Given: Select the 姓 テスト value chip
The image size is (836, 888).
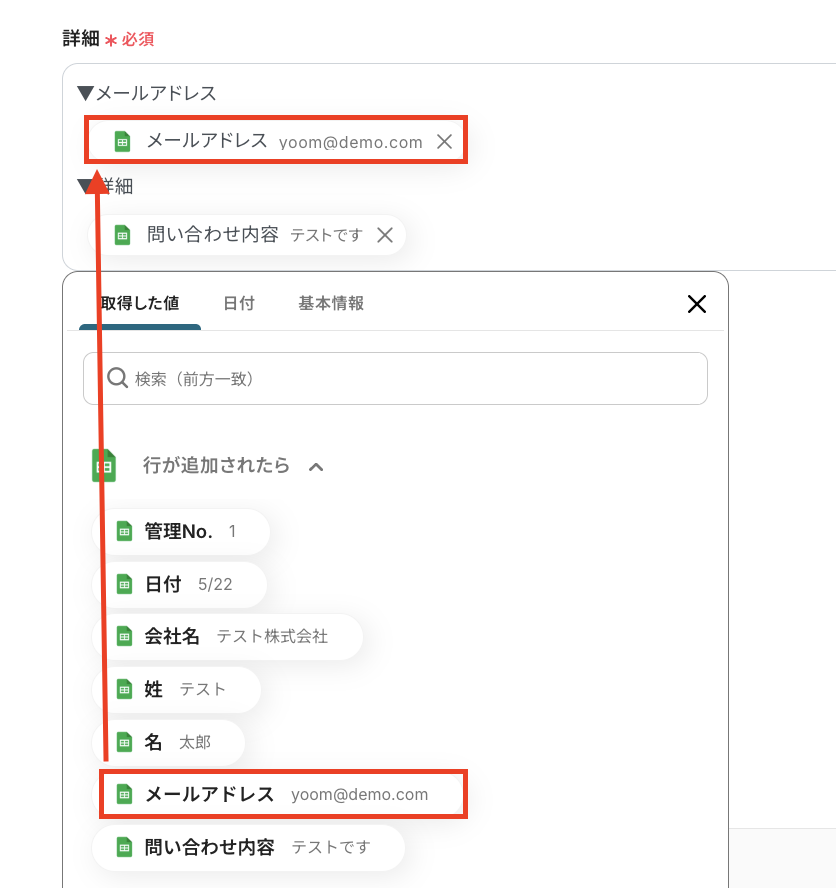Looking at the screenshot, I should point(176,689).
